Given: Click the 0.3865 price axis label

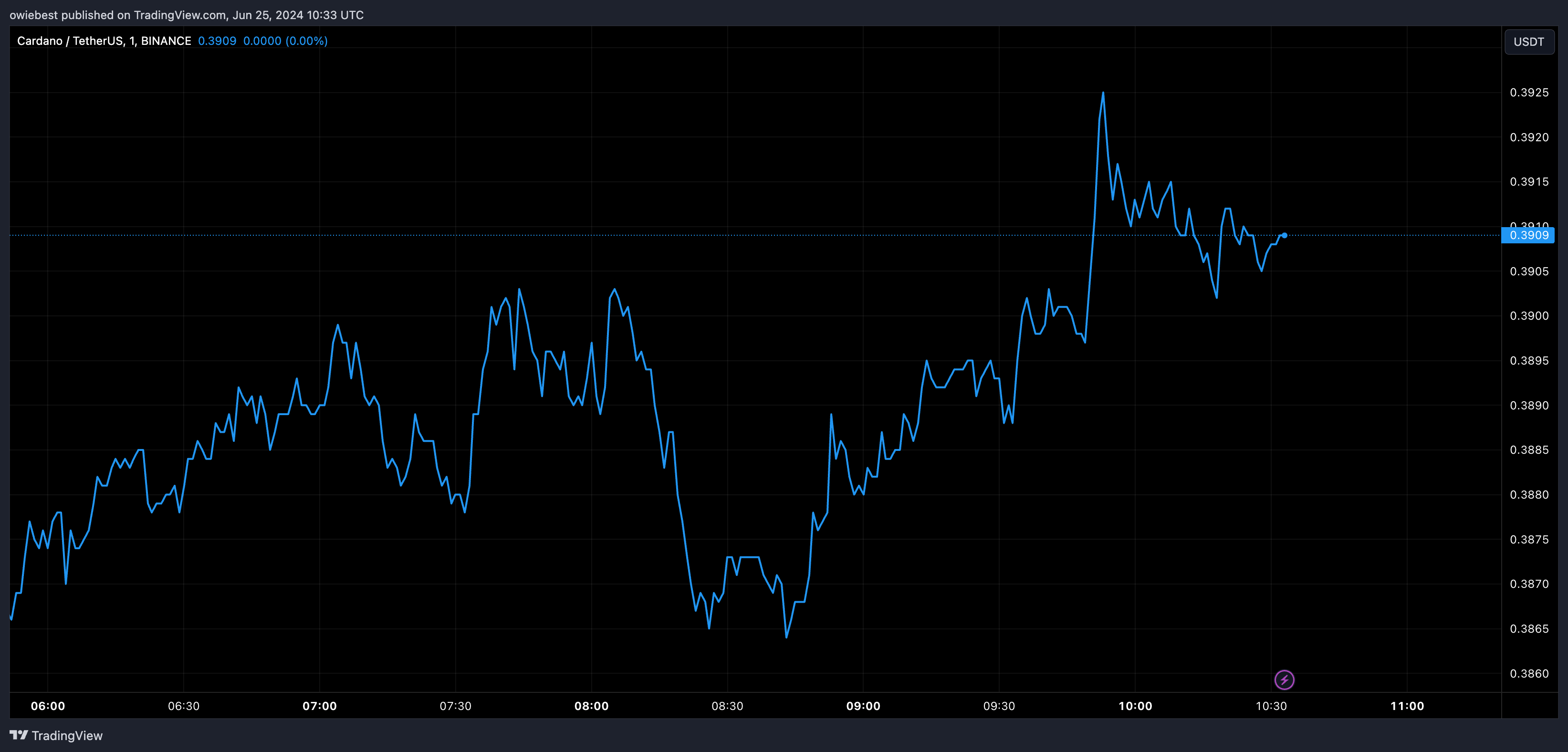Looking at the screenshot, I should pos(1529,628).
